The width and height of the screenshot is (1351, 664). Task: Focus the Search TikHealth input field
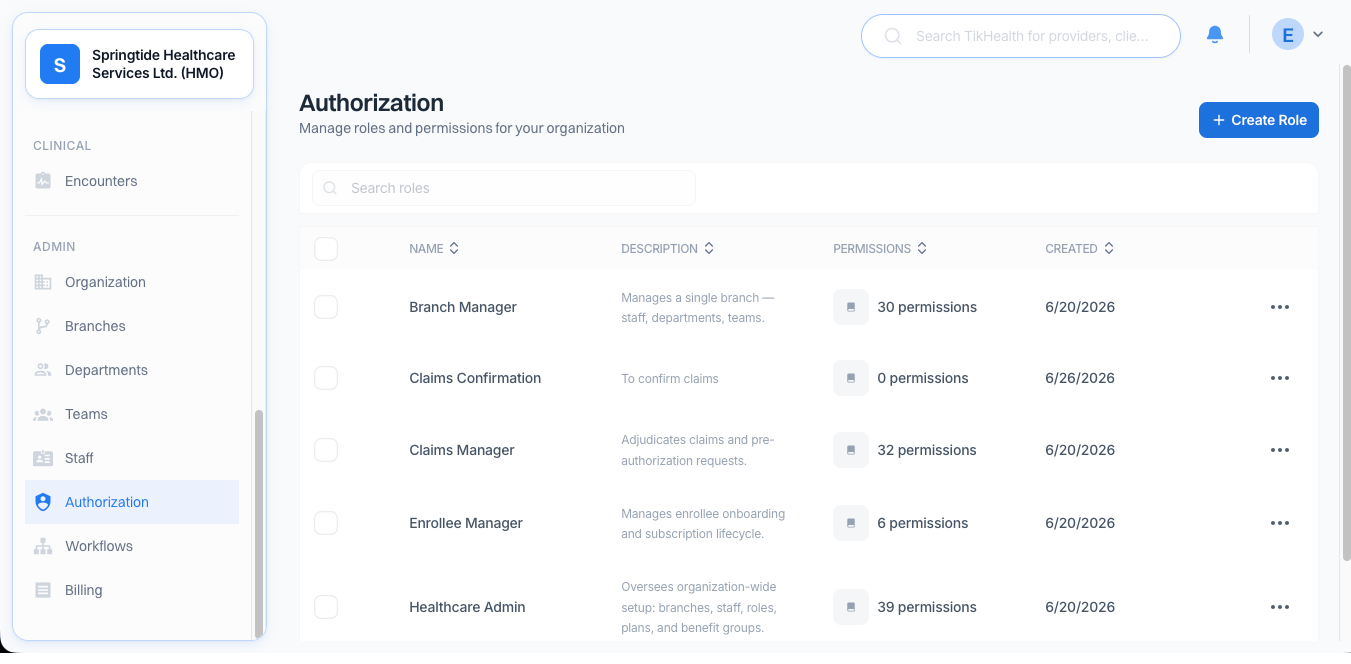coord(1021,36)
